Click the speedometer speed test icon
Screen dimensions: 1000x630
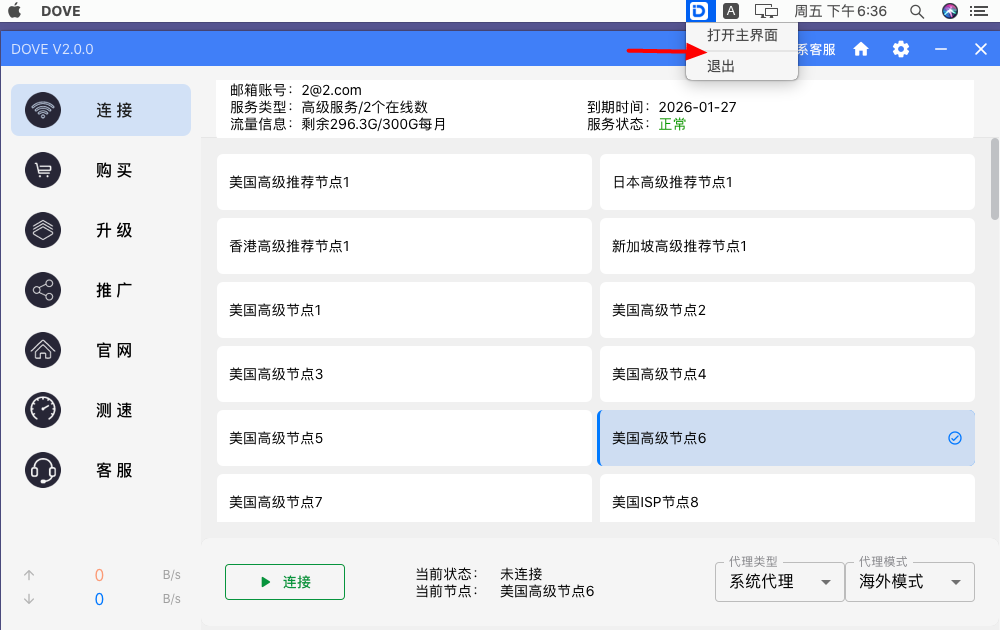[43, 410]
